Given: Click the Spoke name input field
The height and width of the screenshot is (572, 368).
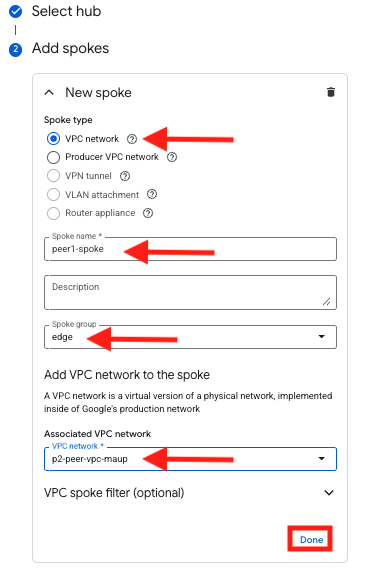Looking at the screenshot, I should click(x=190, y=249).
